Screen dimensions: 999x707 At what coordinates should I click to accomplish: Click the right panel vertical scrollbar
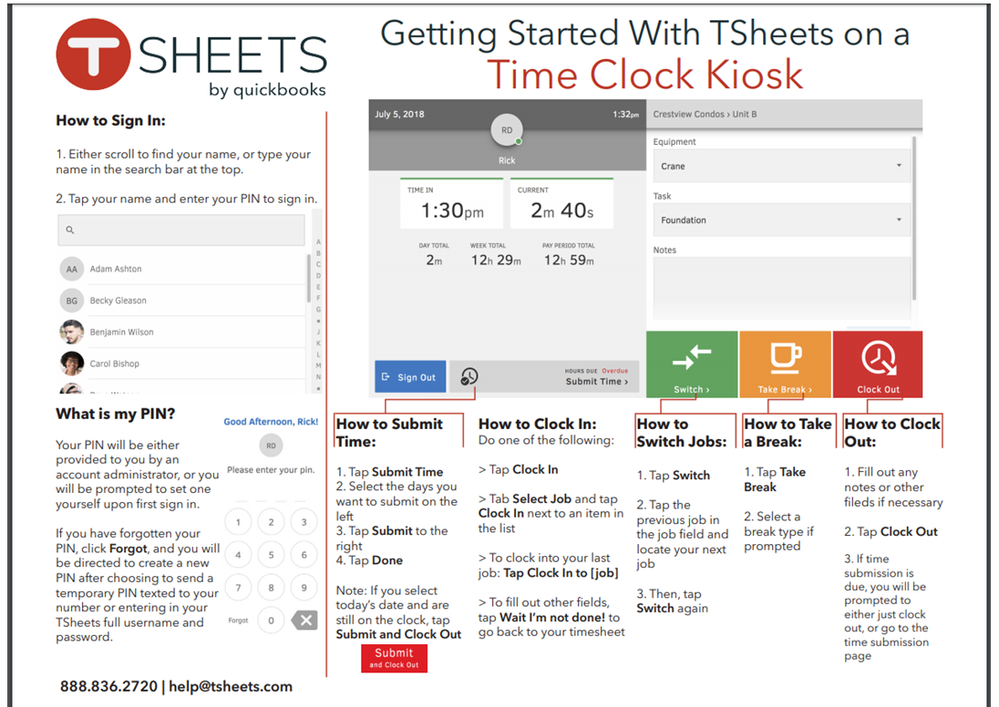click(x=914, y=218)
